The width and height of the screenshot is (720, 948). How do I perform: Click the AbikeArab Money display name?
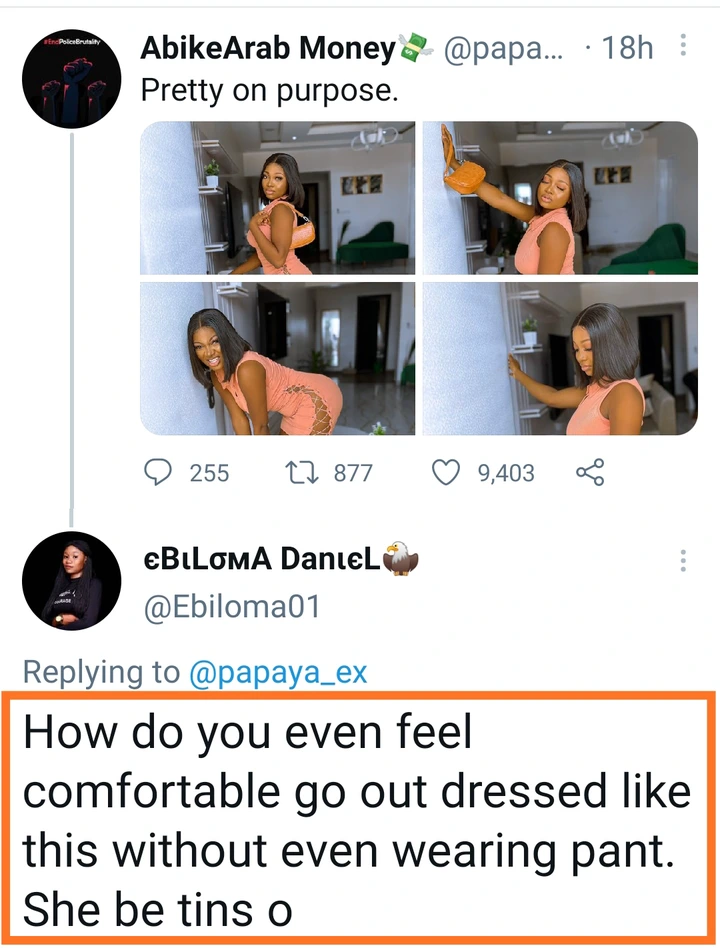(268, 47)
